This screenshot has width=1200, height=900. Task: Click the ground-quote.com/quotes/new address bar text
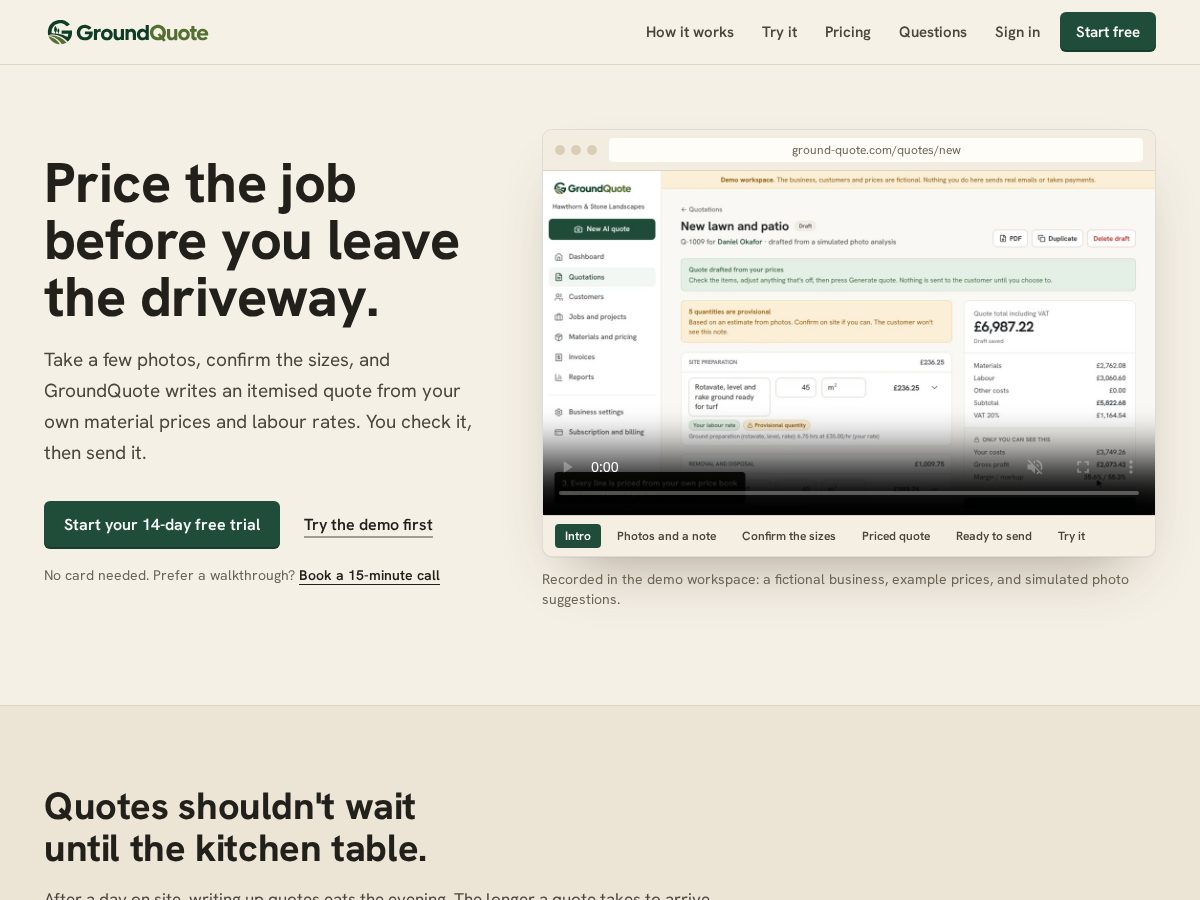pyautogui.click(x=876, y=150)
